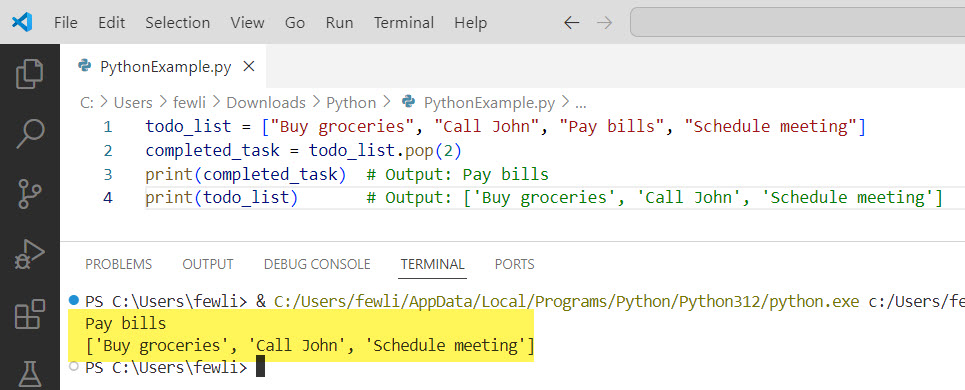Click the python.exe path in terminal command
This screenshot has height=390, width=965.
[x=566, y=301]
